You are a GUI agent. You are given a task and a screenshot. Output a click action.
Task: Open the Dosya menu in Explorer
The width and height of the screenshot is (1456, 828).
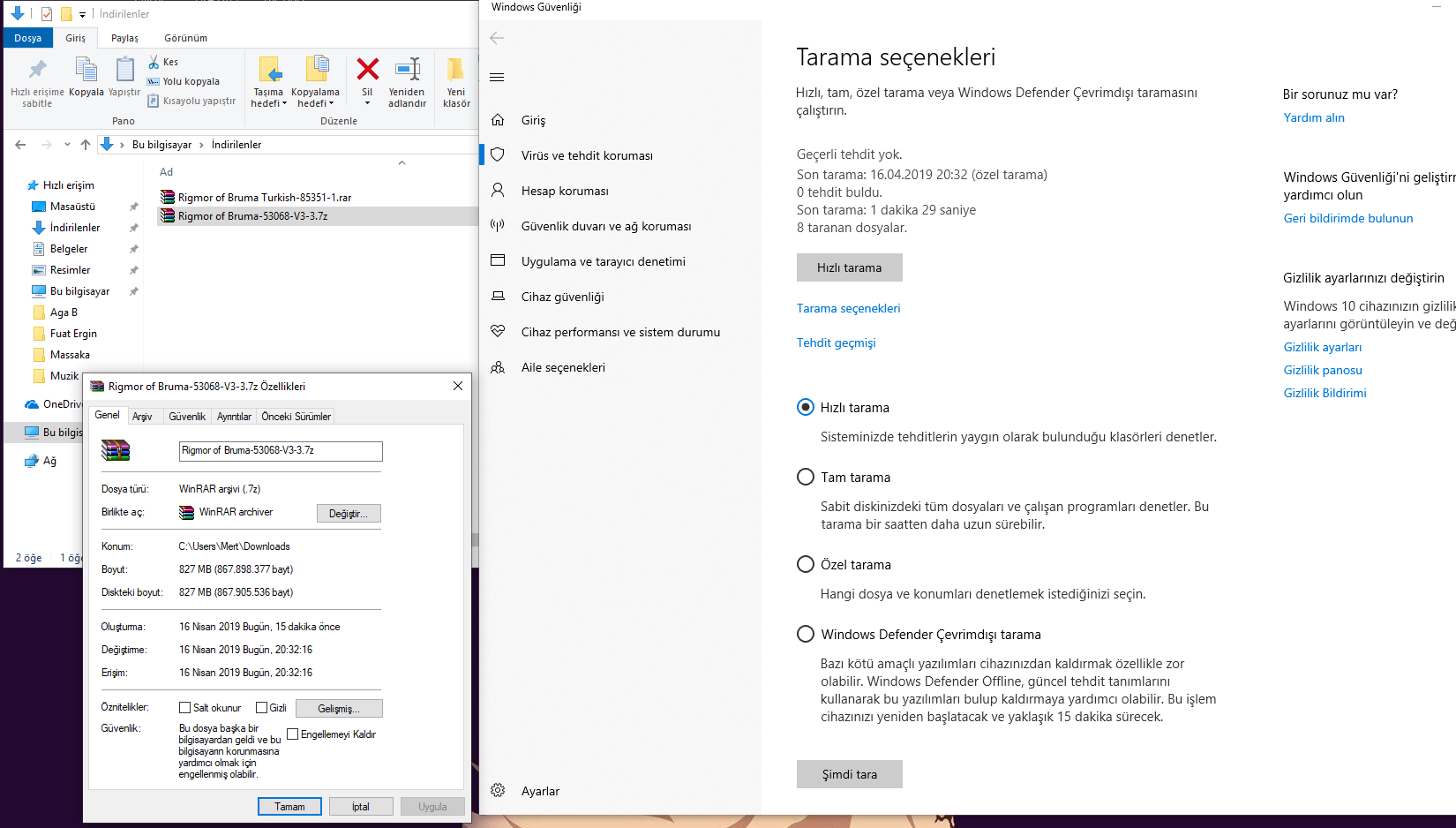[x=27, y=38]
